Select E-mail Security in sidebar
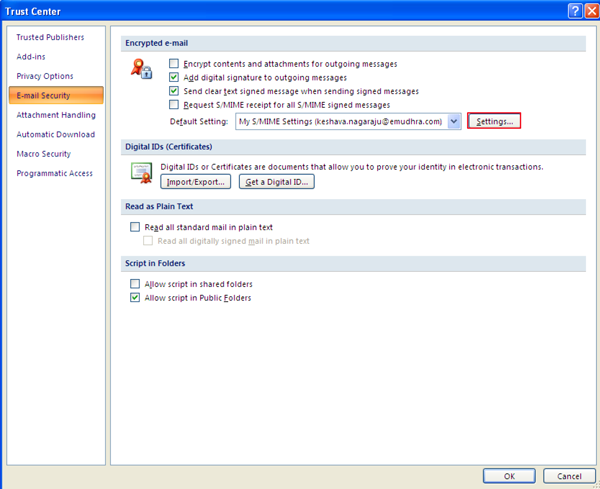The image size is (600, 489). [56, 95]
